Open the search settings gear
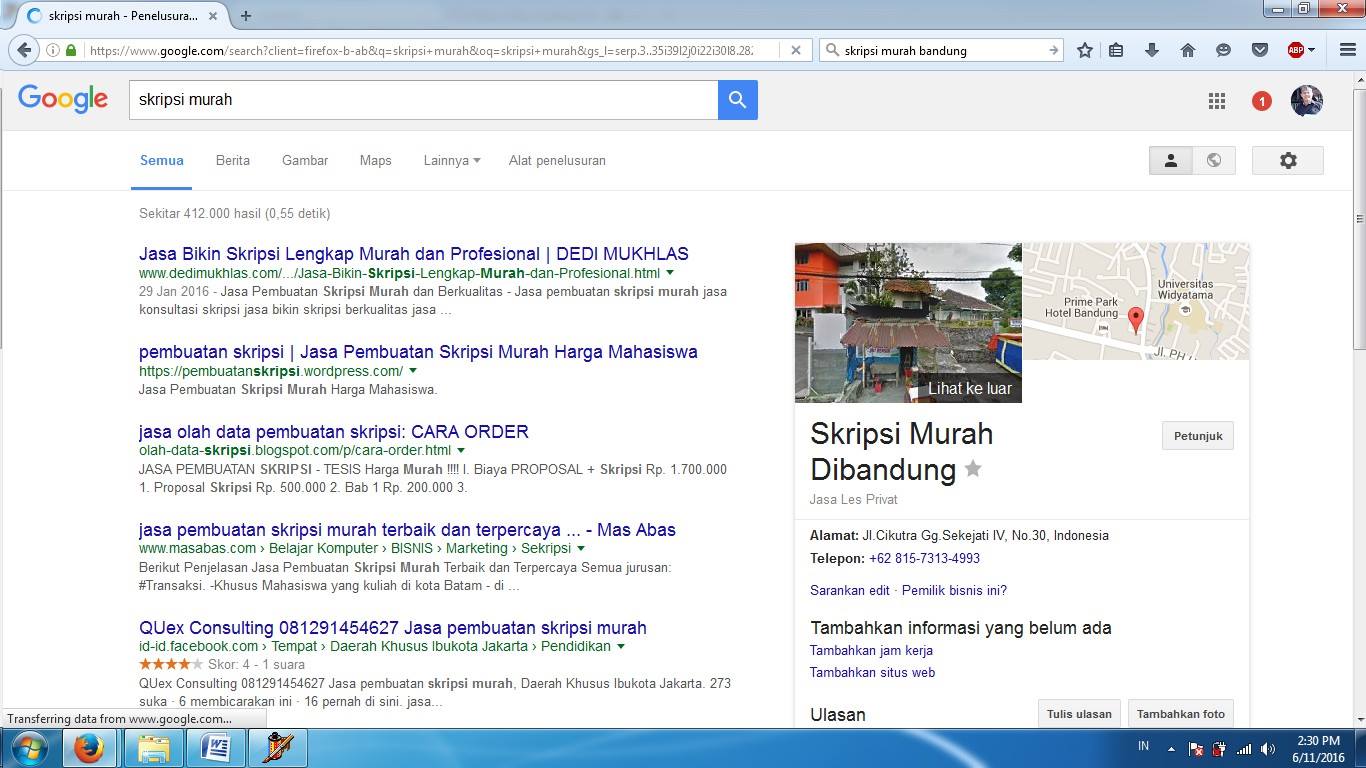The image size is (1366, 768). (x=1288, y=160)
